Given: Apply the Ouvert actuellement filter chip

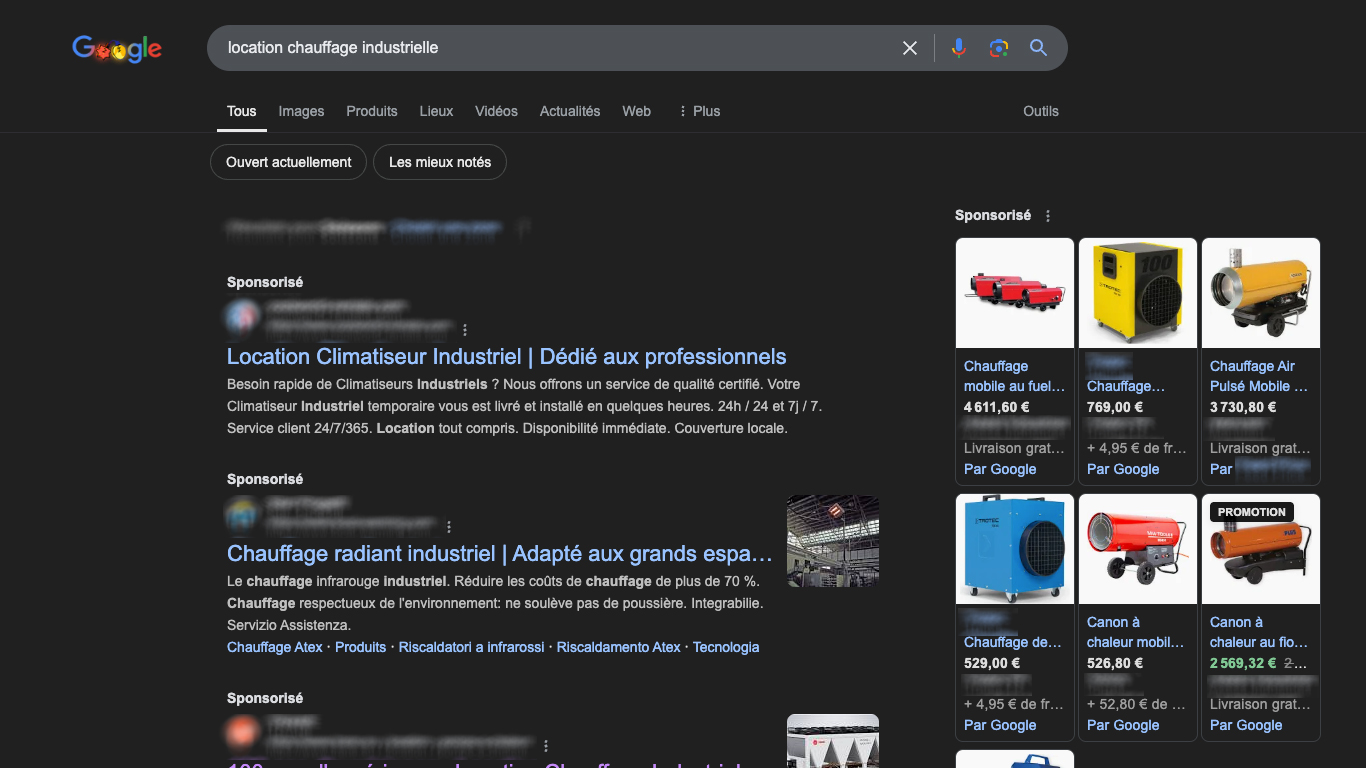Looking at the screenshot, I should pos(289,162).
